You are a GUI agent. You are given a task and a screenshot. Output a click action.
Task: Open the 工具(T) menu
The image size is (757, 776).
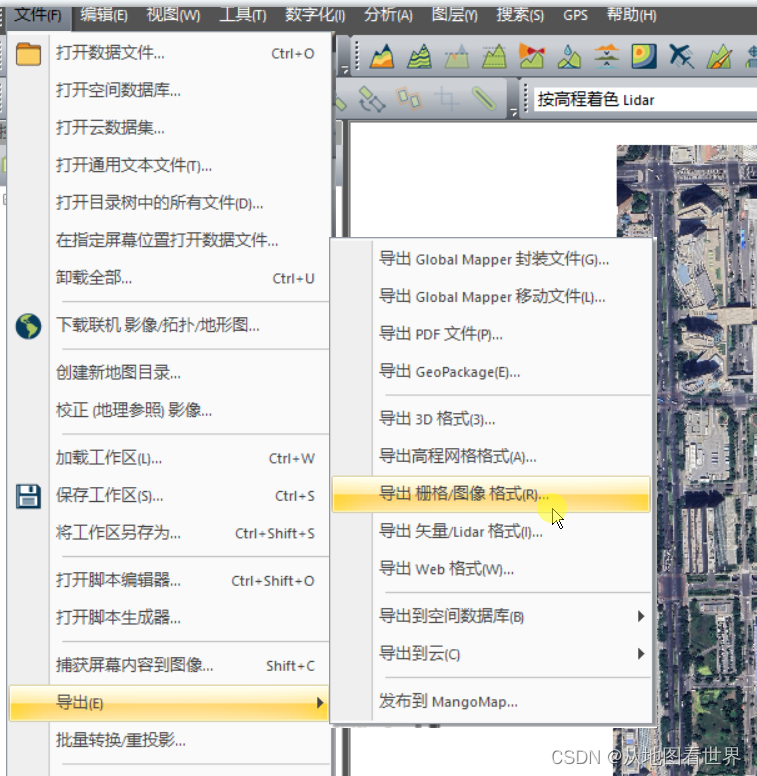pos(242,16)
